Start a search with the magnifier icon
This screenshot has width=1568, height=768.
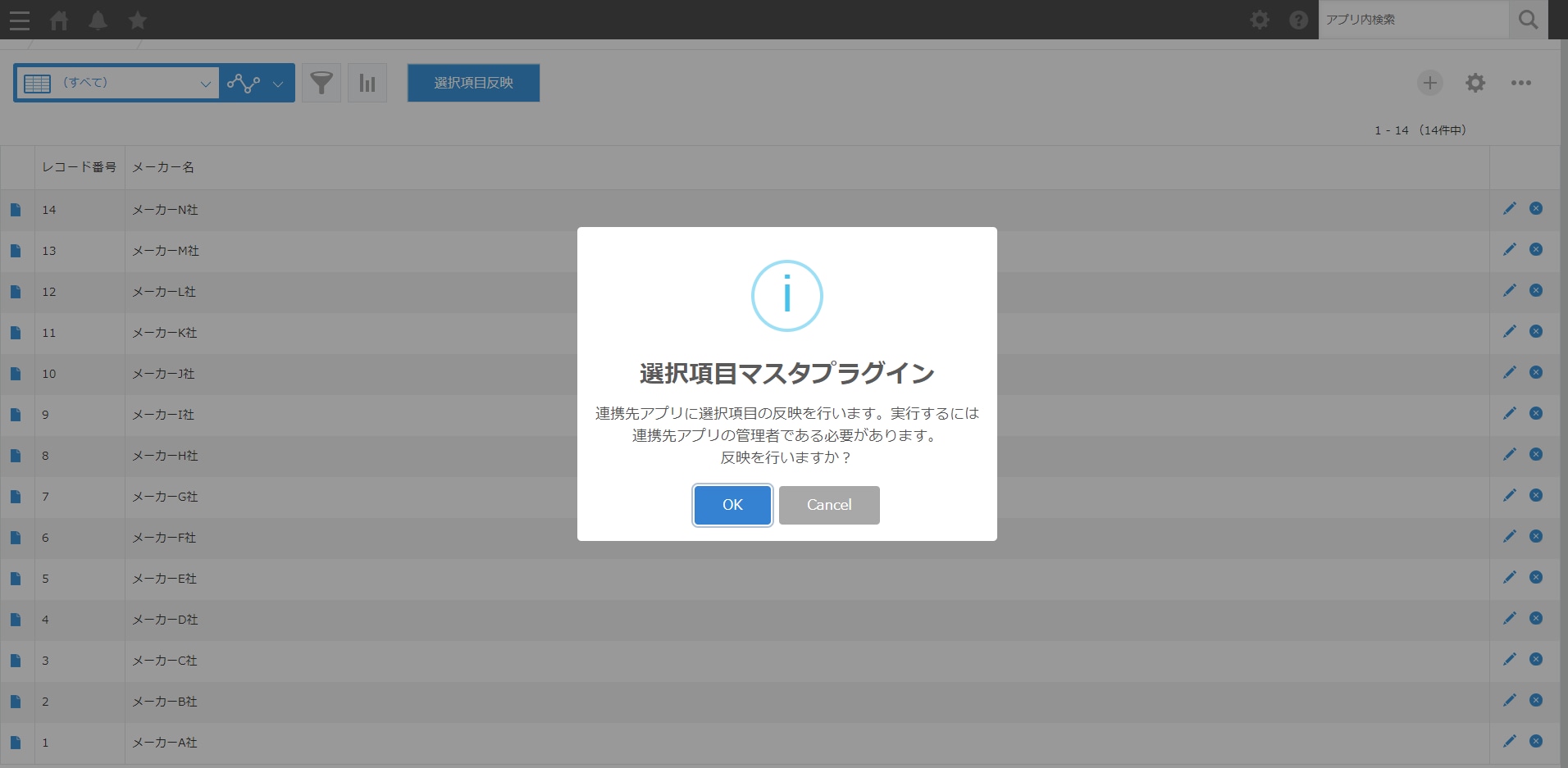coord(1525,20)
